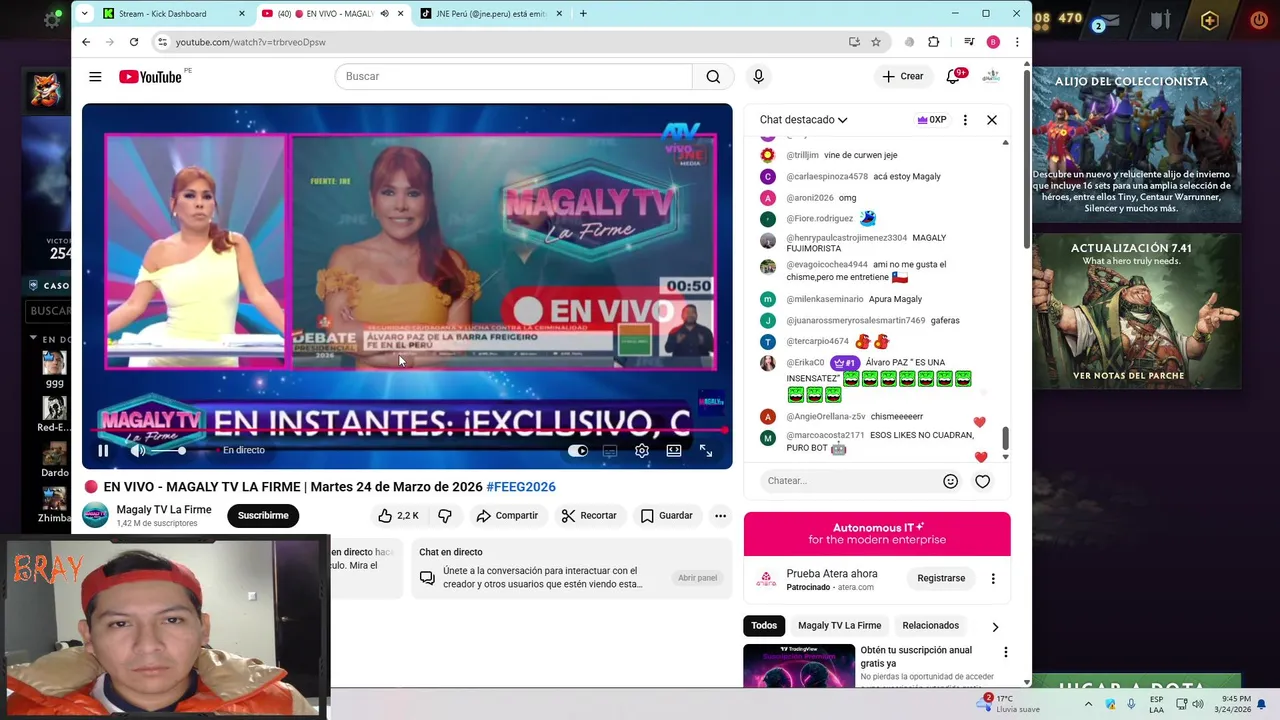1280x720 pixels.
Task: Open chat options three-dot menu
Action: pos(965,120)
